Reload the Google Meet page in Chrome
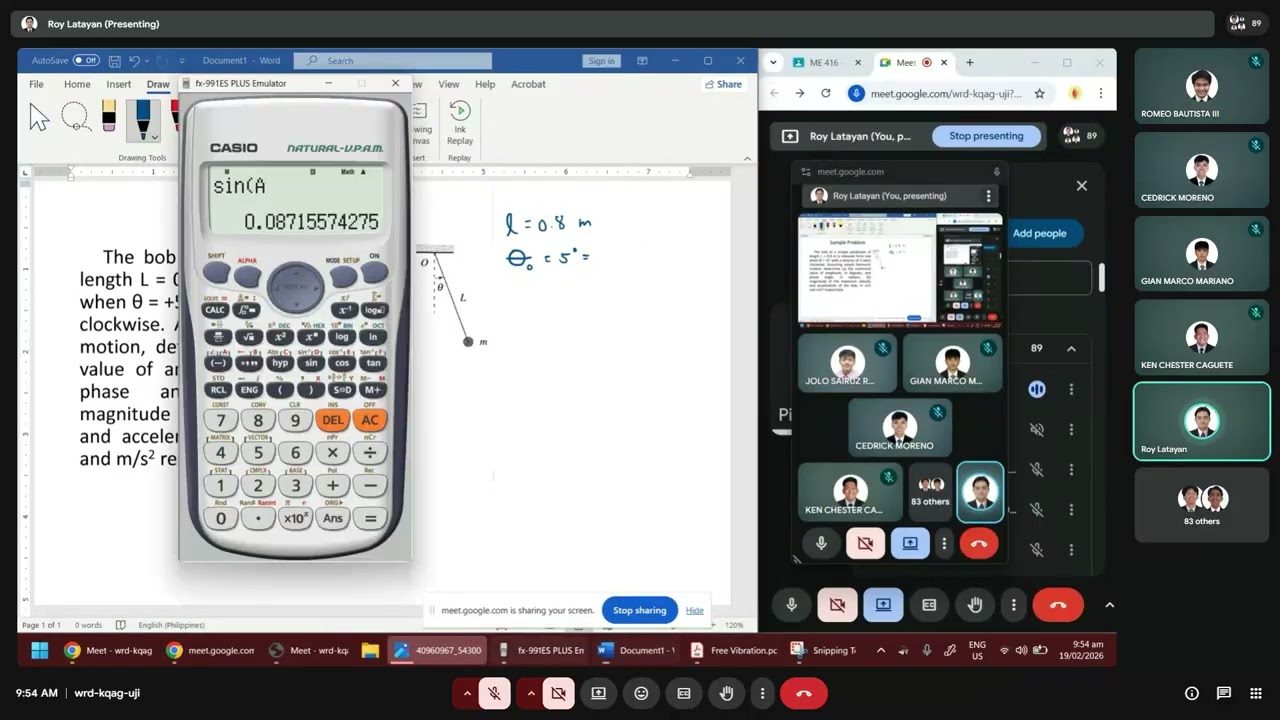1280x720 pixels. (x=825, y=93)
